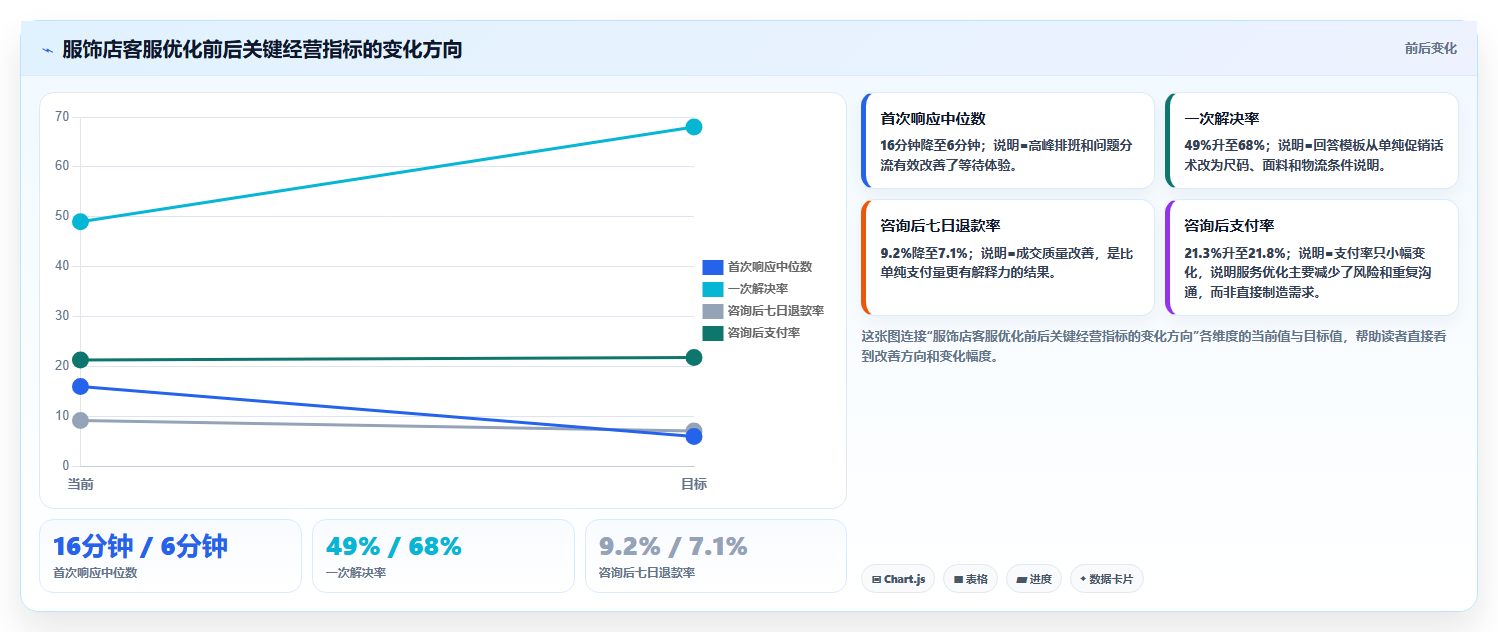Click the 目标 x-axis label

coord(694,484)
